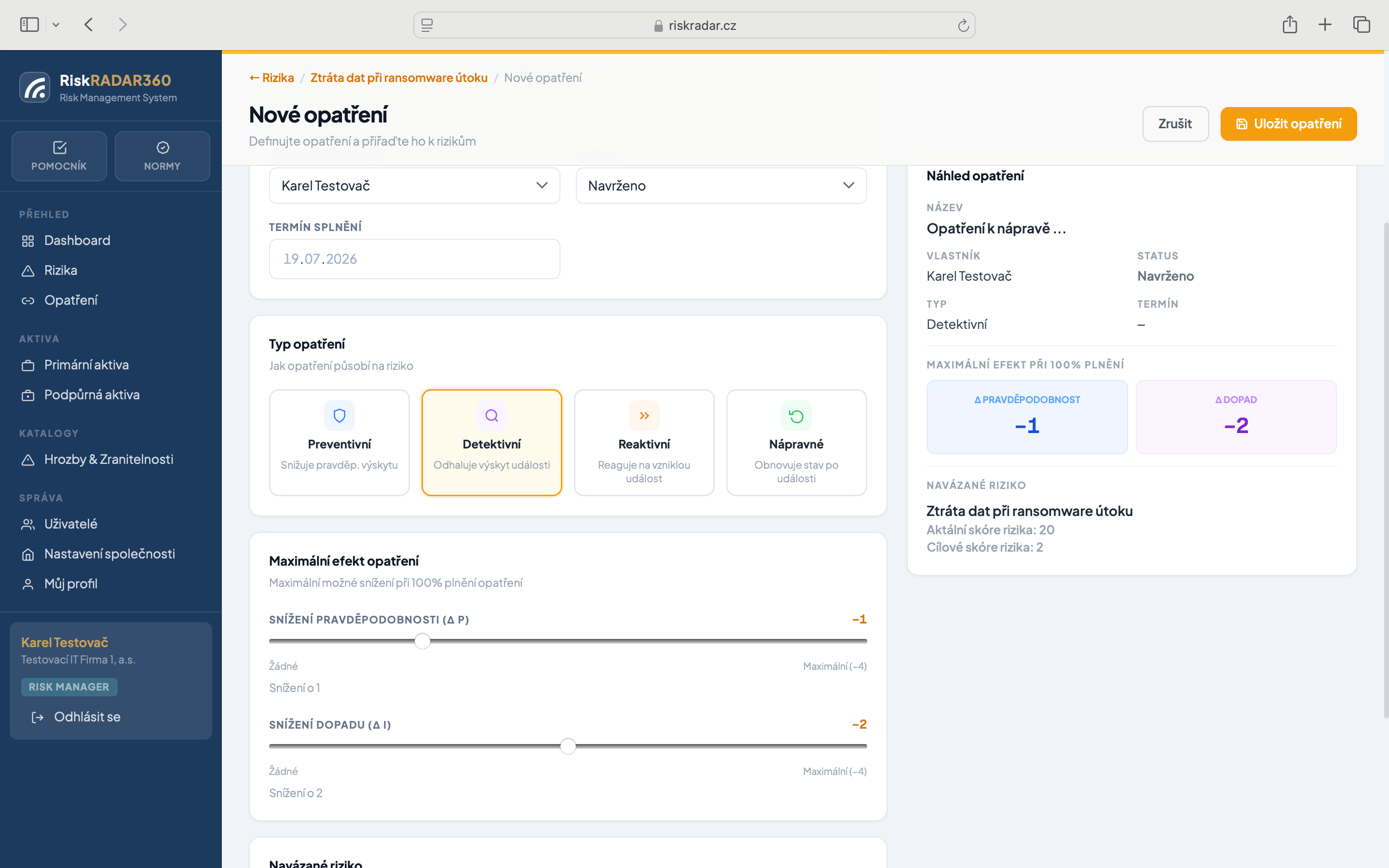Click the Rizika warning triangle icon

click(x=27, y=271)
